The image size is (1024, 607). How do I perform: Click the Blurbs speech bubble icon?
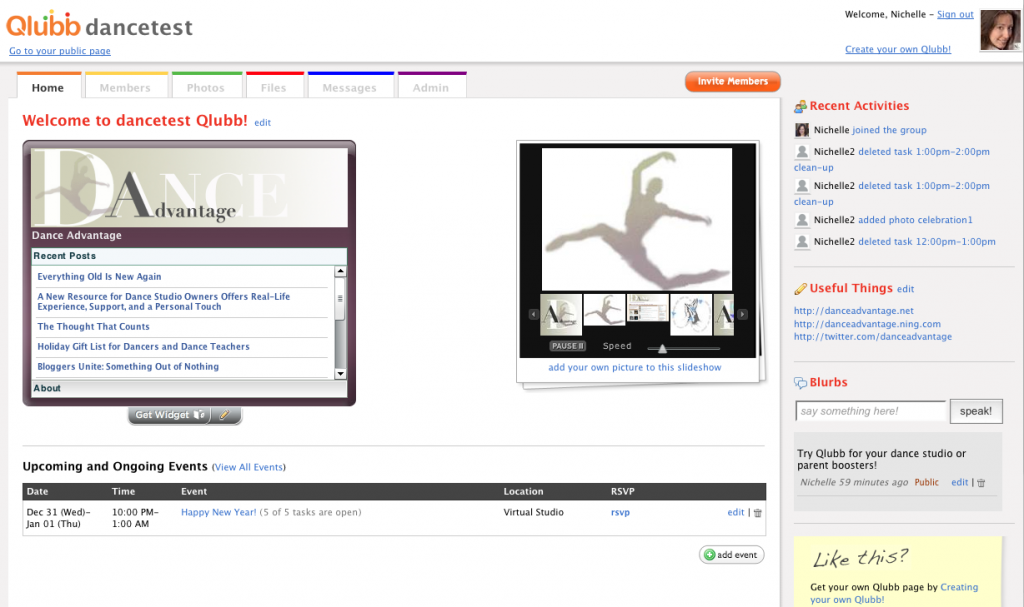(x=800, y=383)
